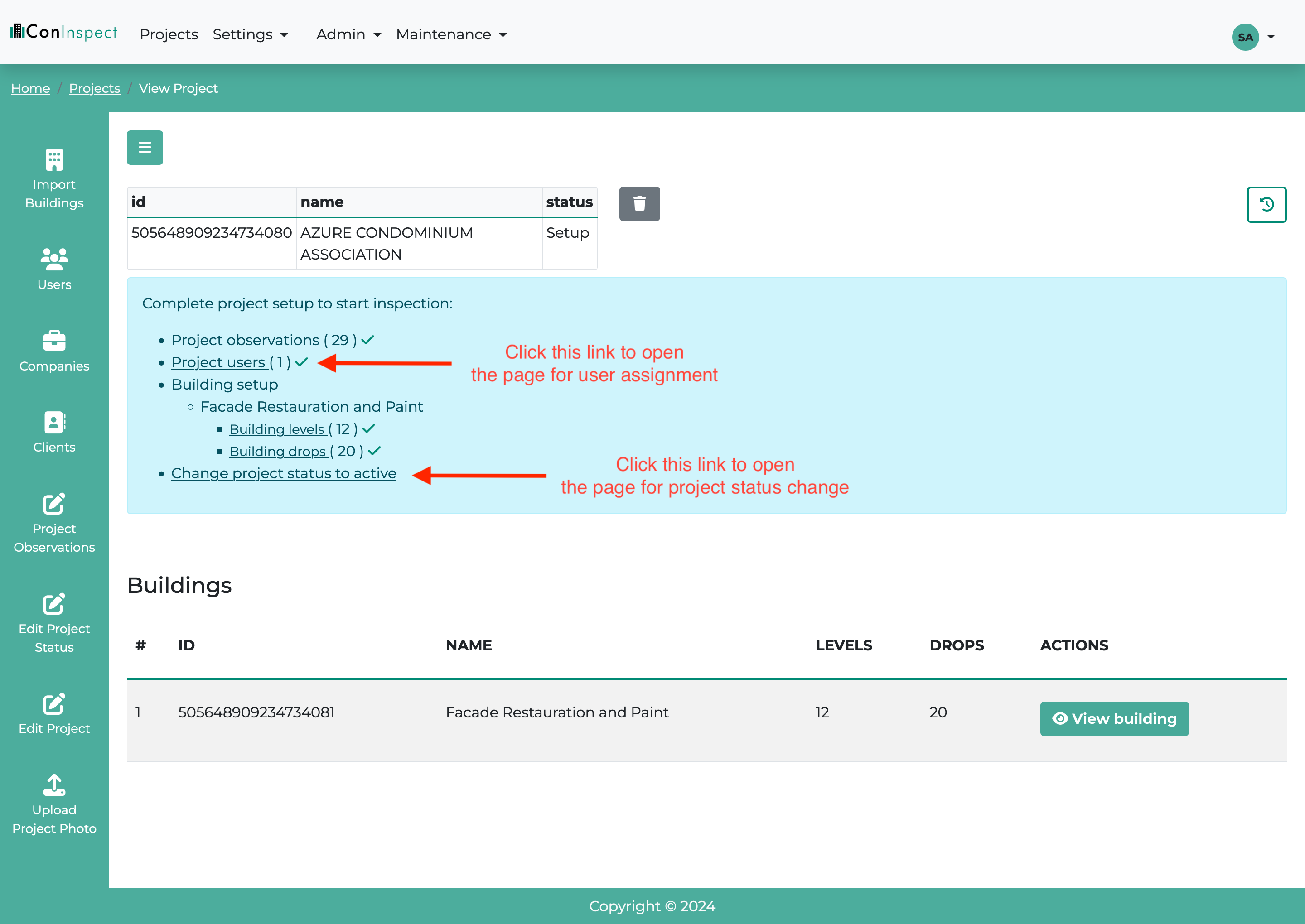Open the Users sidebar icon
Viewport: 1305px width, 924px height.
(54, 260)
